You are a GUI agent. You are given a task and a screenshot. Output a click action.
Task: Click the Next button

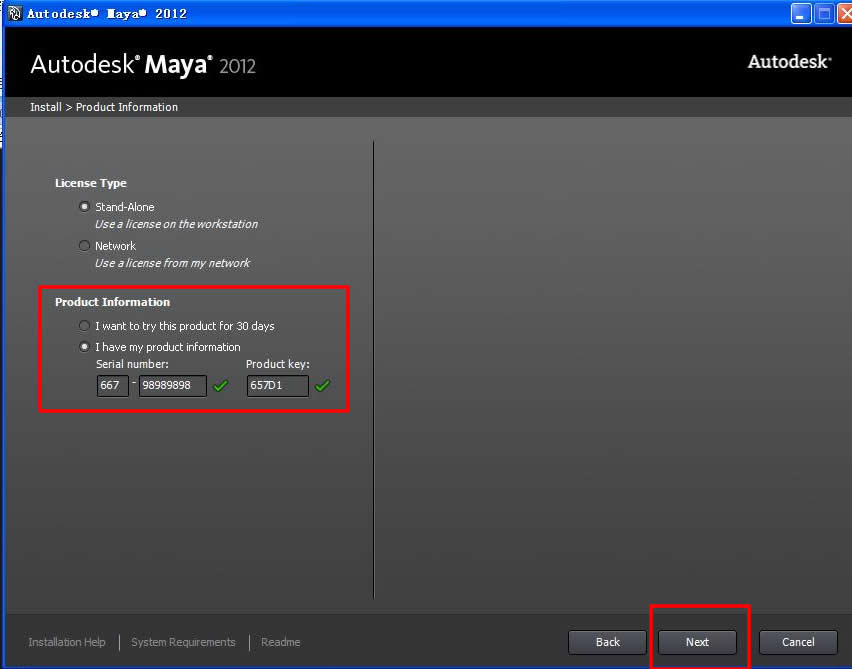pyautogui.click(x=697, y=642)
